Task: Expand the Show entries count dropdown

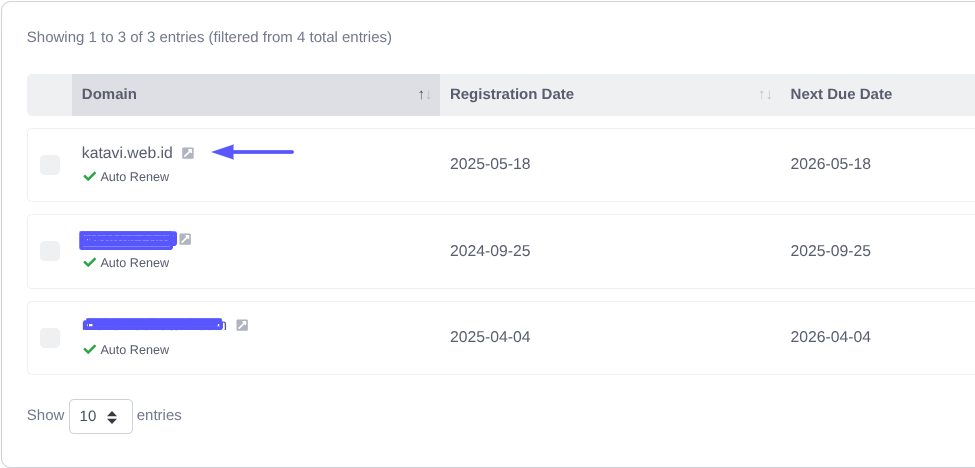Action: pos(101,416)
